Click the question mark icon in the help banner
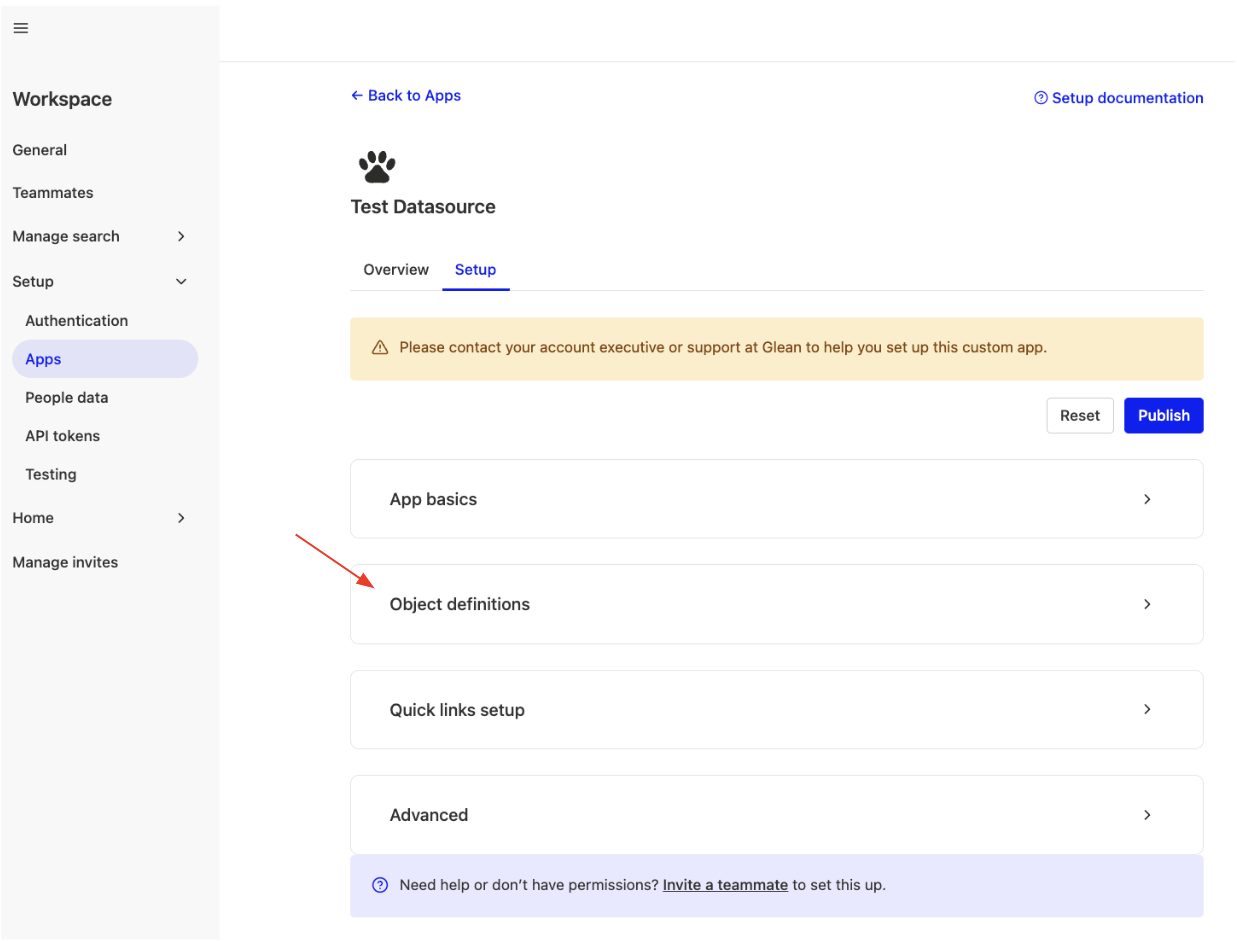The image size is (1237, 941). tap(379, 885)
